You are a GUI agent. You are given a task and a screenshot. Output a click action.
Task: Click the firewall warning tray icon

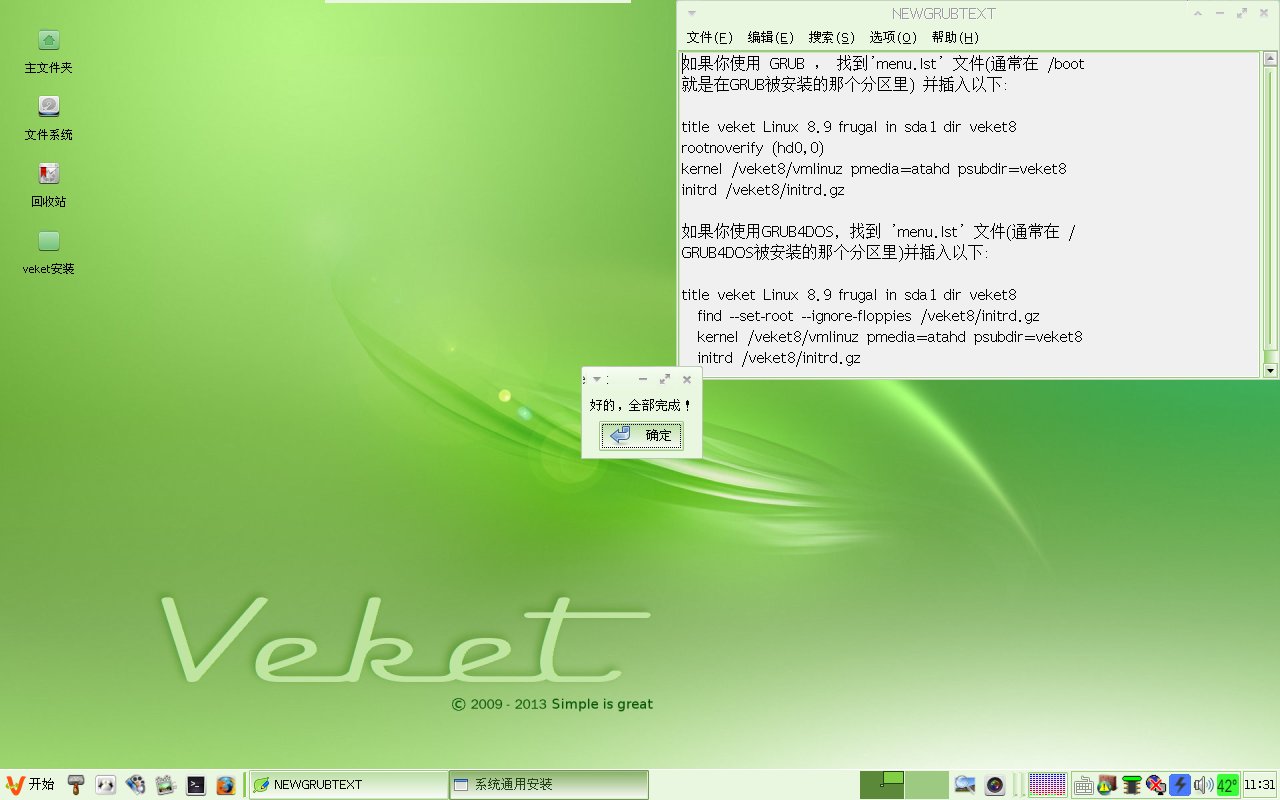tap(1107, 785)
